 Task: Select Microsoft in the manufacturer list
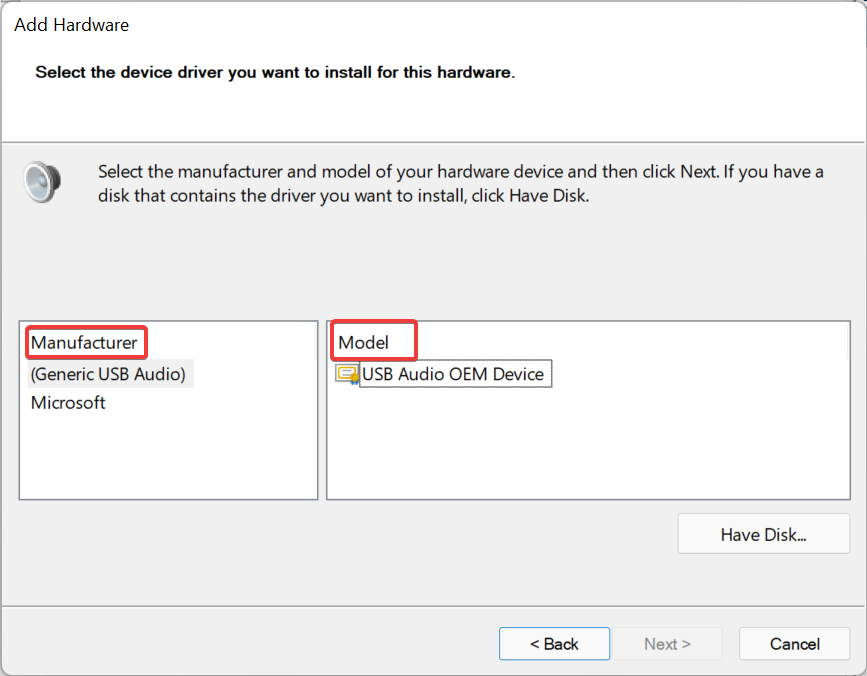click(x=68, y=402)
